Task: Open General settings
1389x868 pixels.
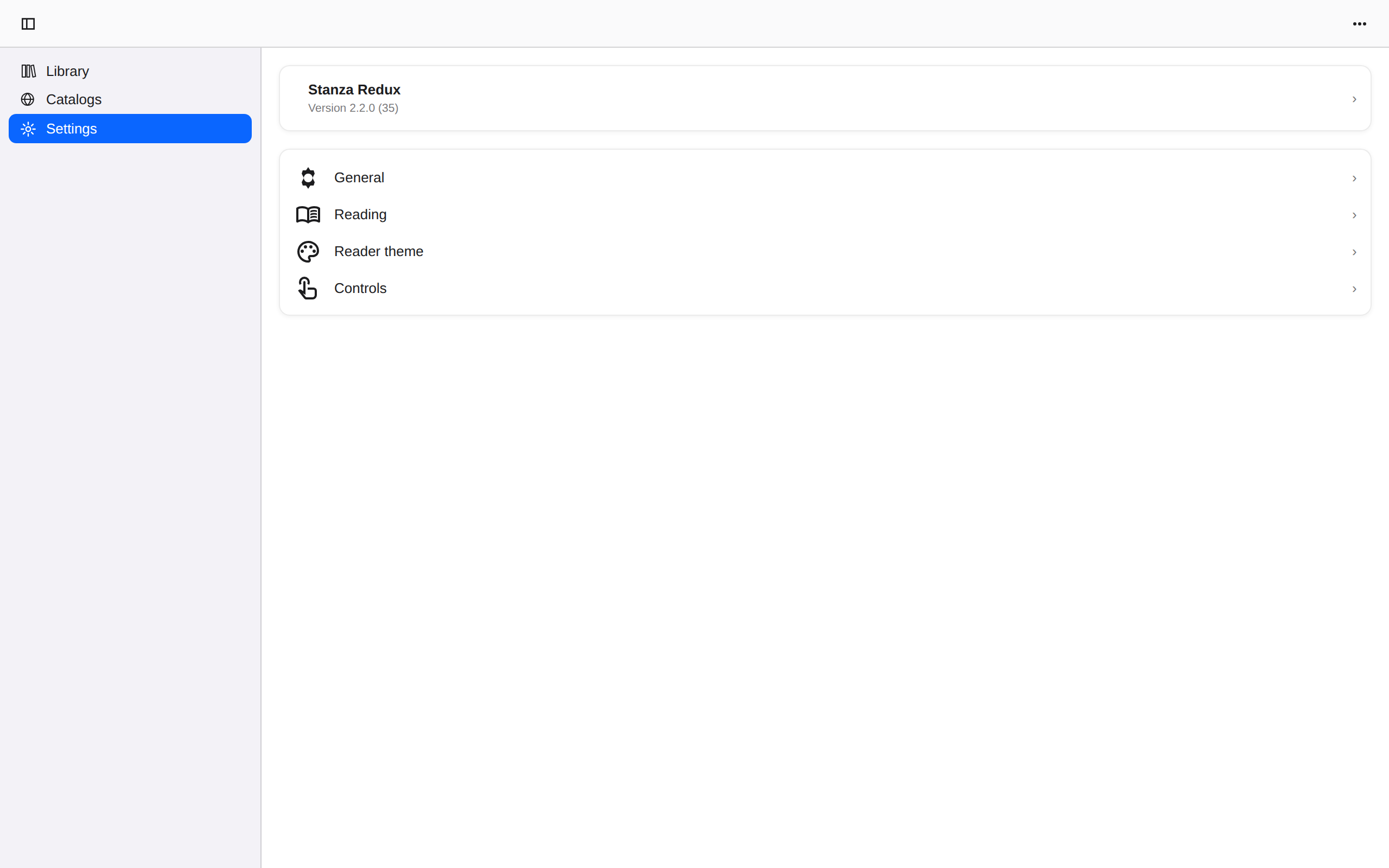Action: [x=825, y=178]
